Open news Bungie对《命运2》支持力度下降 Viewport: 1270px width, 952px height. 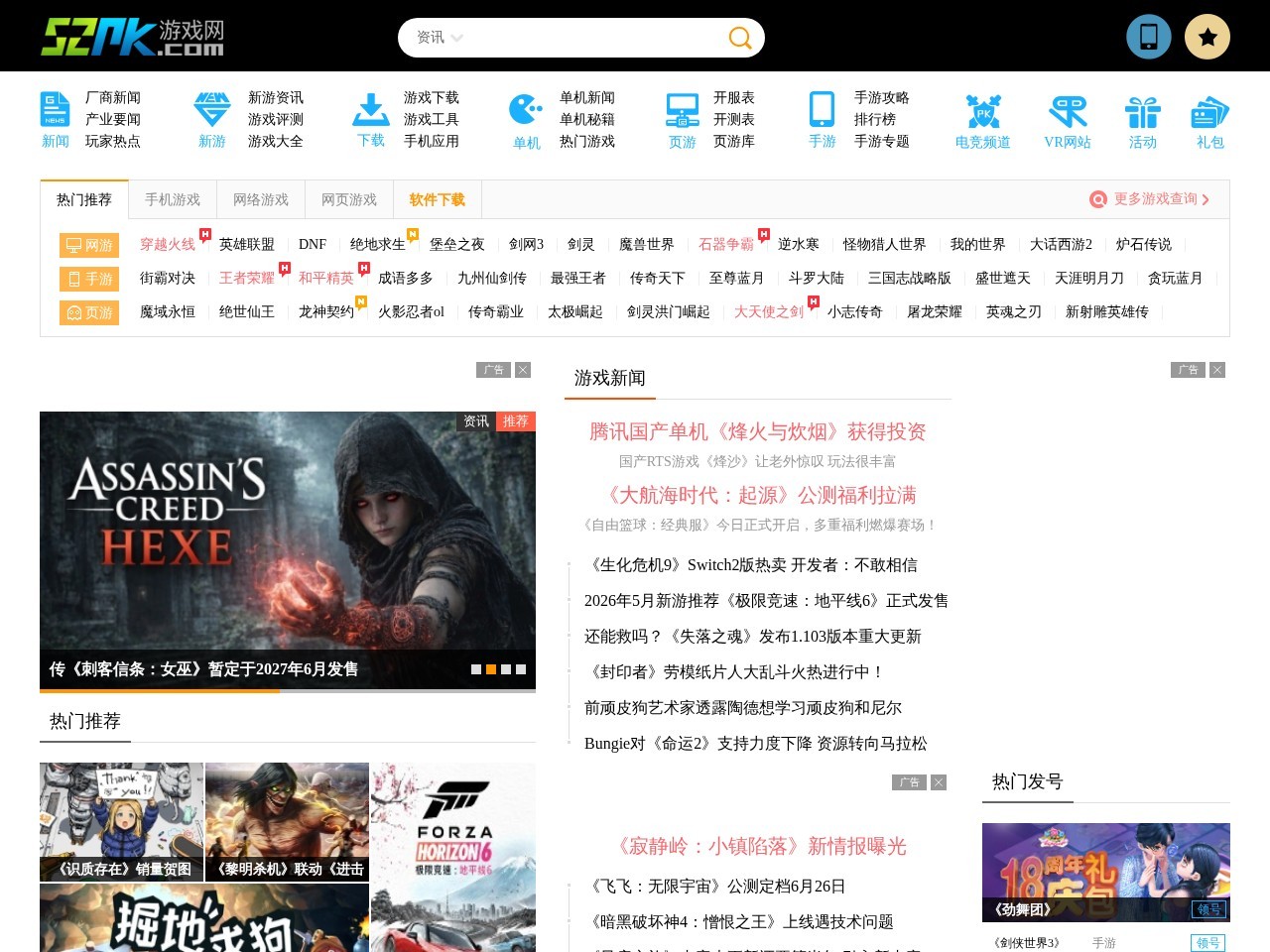tap(756, 744)
